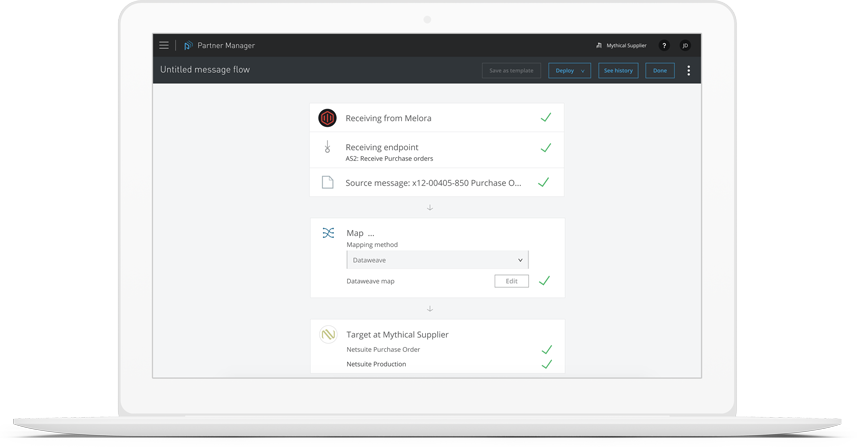Open the Mythical Supplier organization selector
This screenshot has width=857, height=447.
coord(621,45)
